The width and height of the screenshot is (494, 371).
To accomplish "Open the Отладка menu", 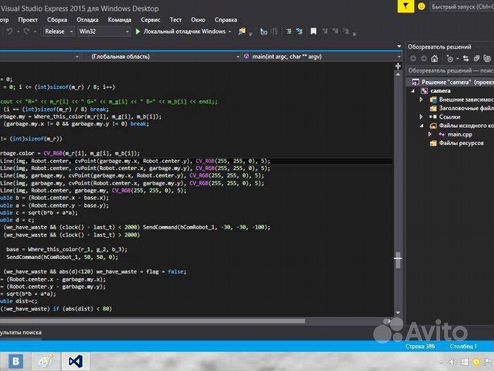I will (x=87, y=20).
